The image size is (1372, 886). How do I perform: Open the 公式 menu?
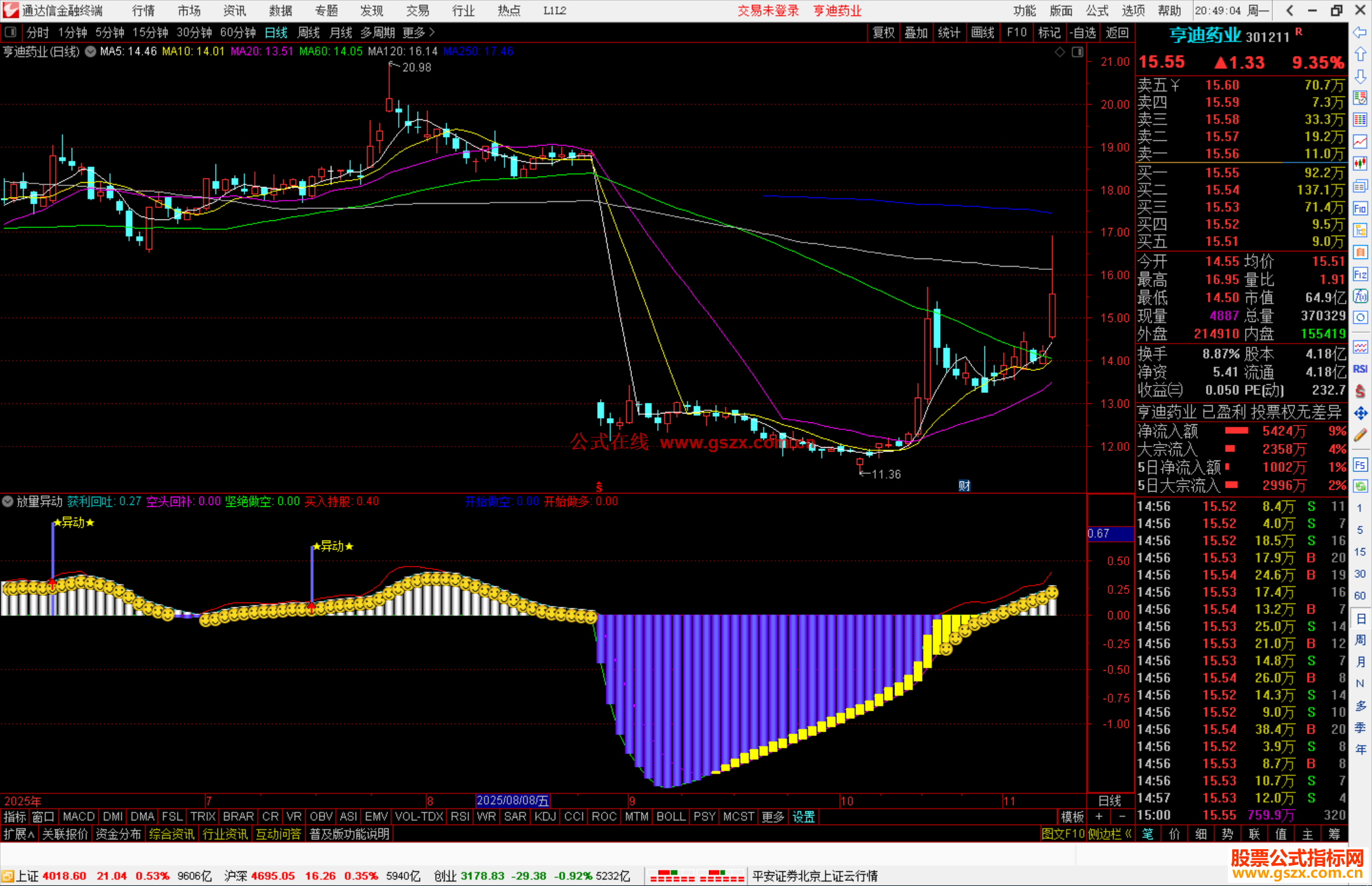1096,10
